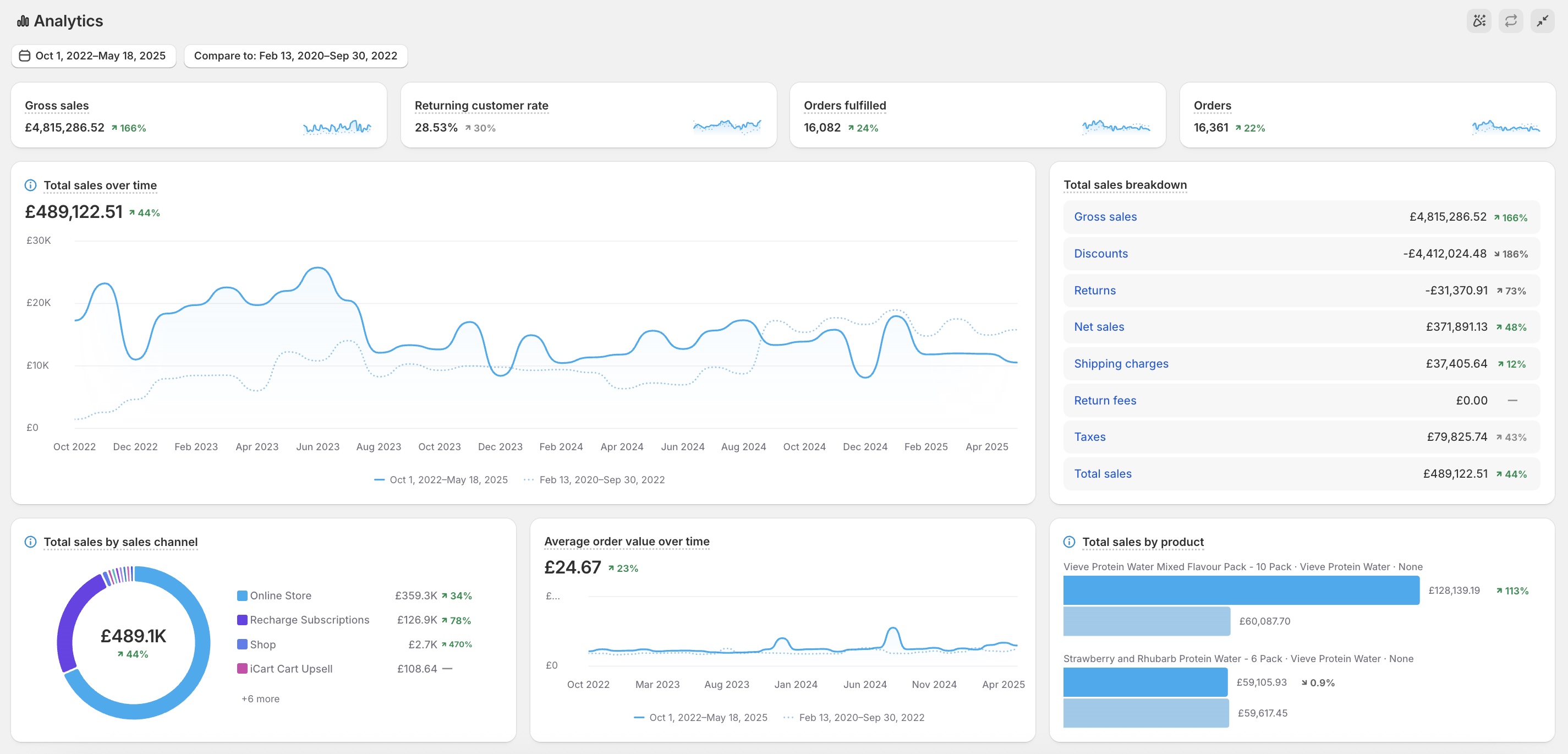
Task: Click the Analytics bar chart icon
Action: pos(23,21)
